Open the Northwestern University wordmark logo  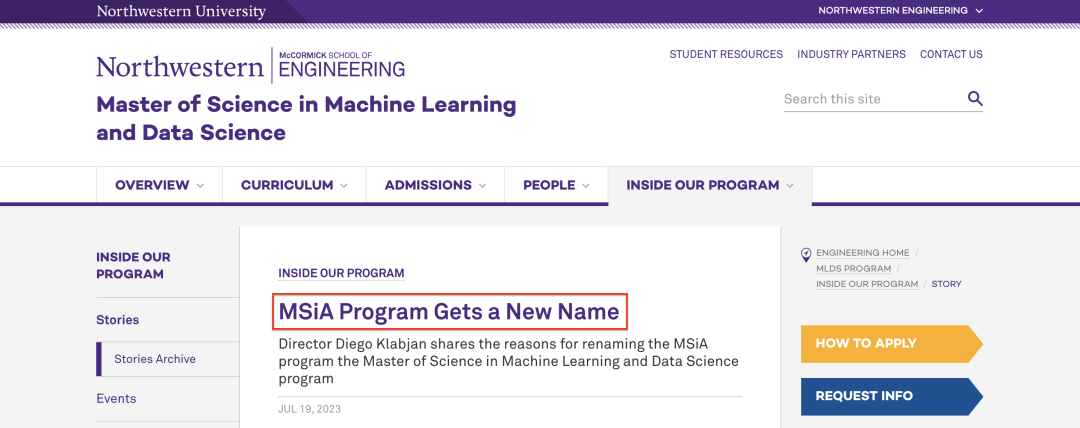[x=181, y=11]
